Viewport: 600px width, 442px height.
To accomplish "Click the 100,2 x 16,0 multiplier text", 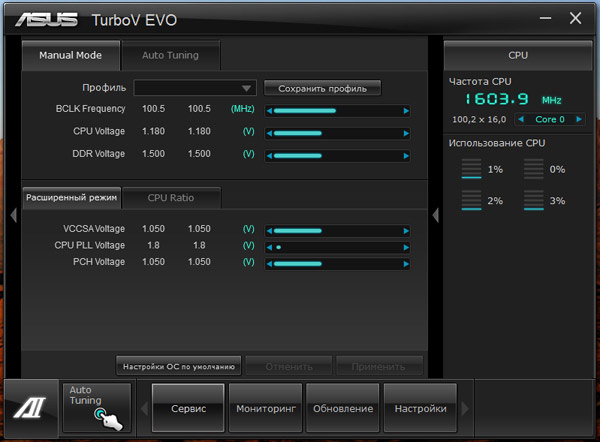I will (479, 120).
